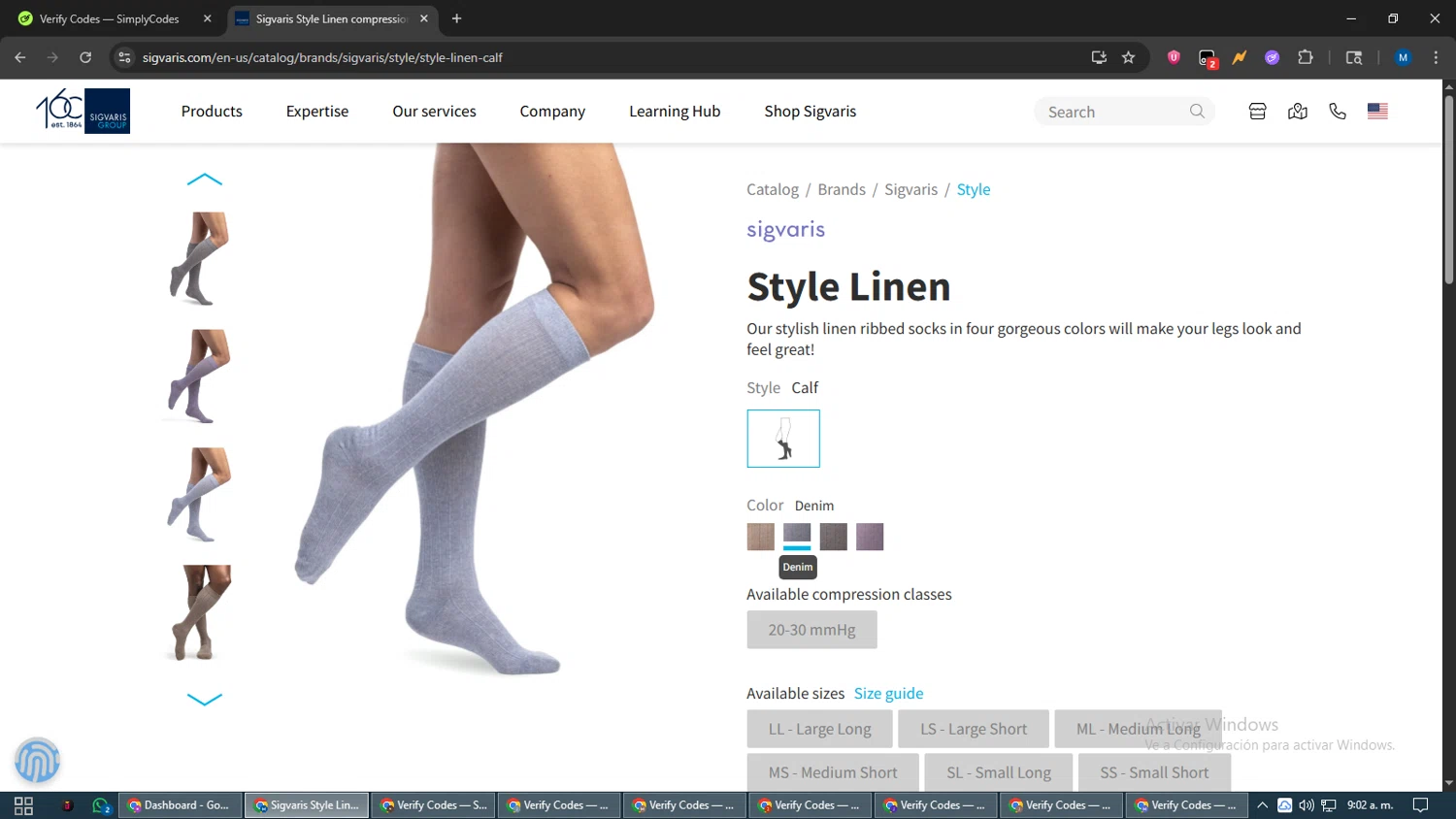Open the store locator shop icon

[x=1257, y=112]
